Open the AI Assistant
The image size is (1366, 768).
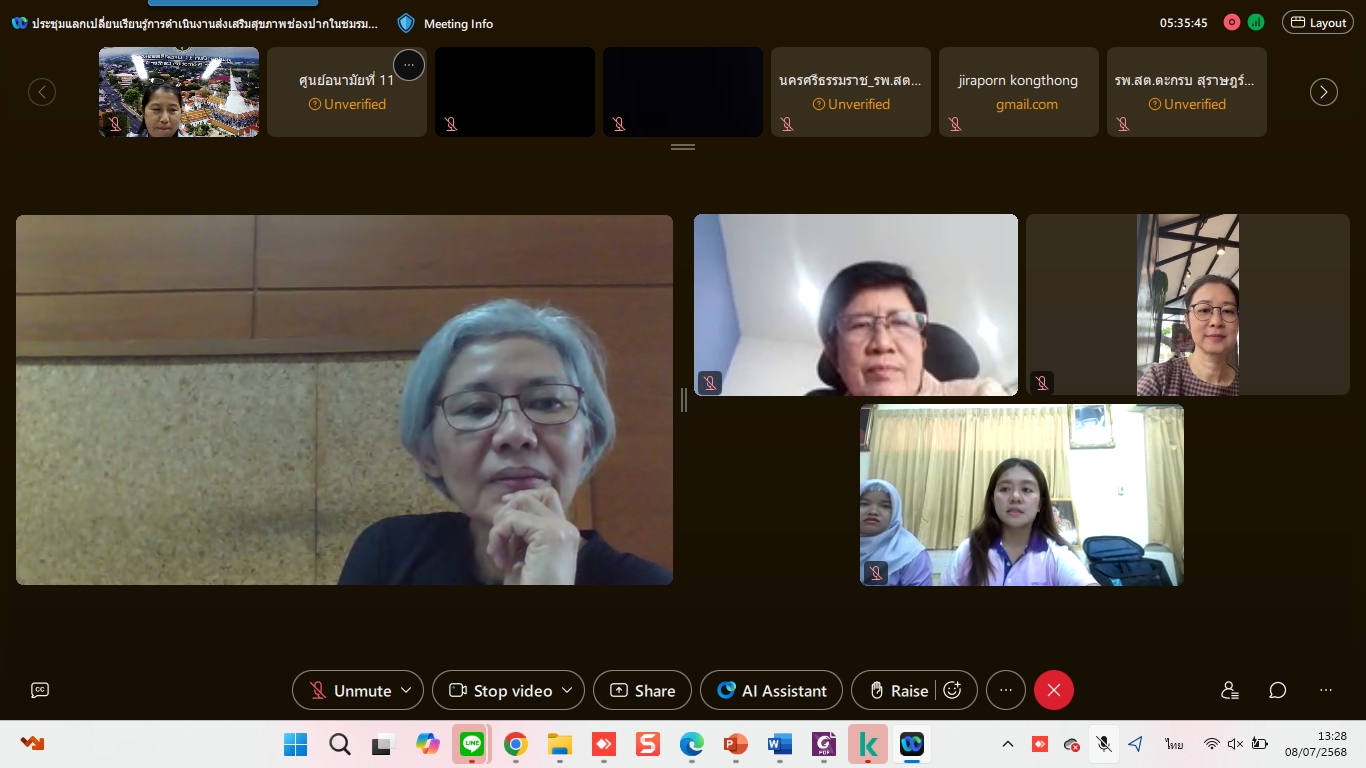[772, 690]
